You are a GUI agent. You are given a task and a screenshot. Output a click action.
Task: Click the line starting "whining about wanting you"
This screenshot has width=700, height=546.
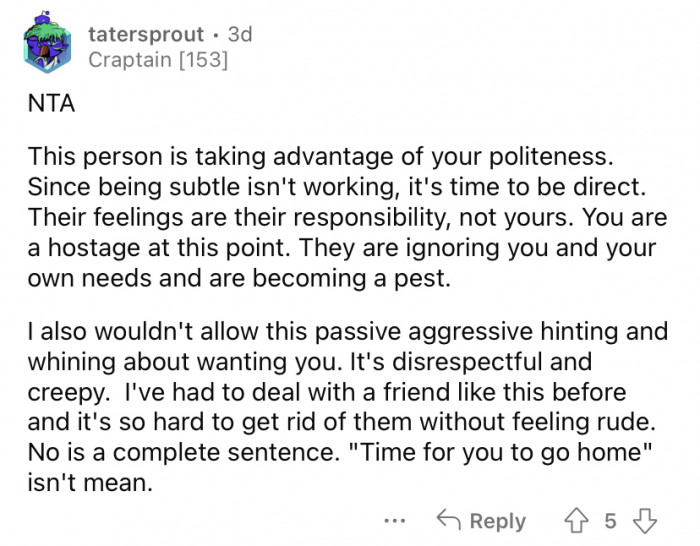(310, 361)
